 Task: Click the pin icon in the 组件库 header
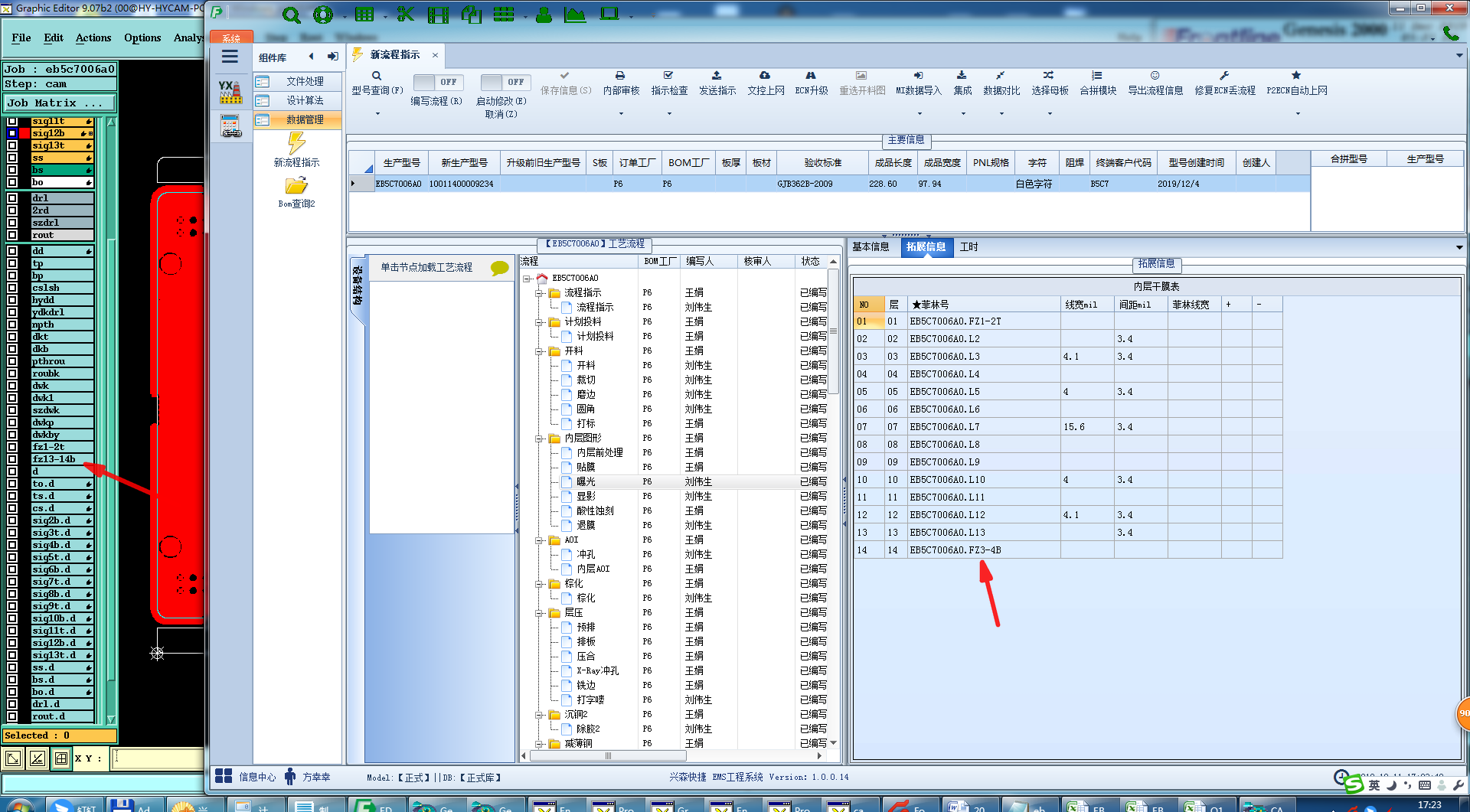pyautogui.click(x=333, y=57)
